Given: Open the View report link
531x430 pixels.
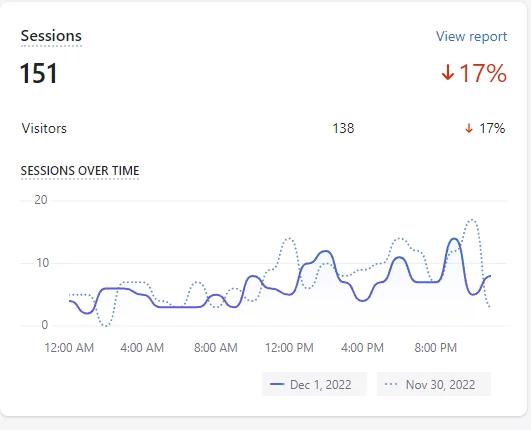Looking at the screenshot, I should coord(471,36).
